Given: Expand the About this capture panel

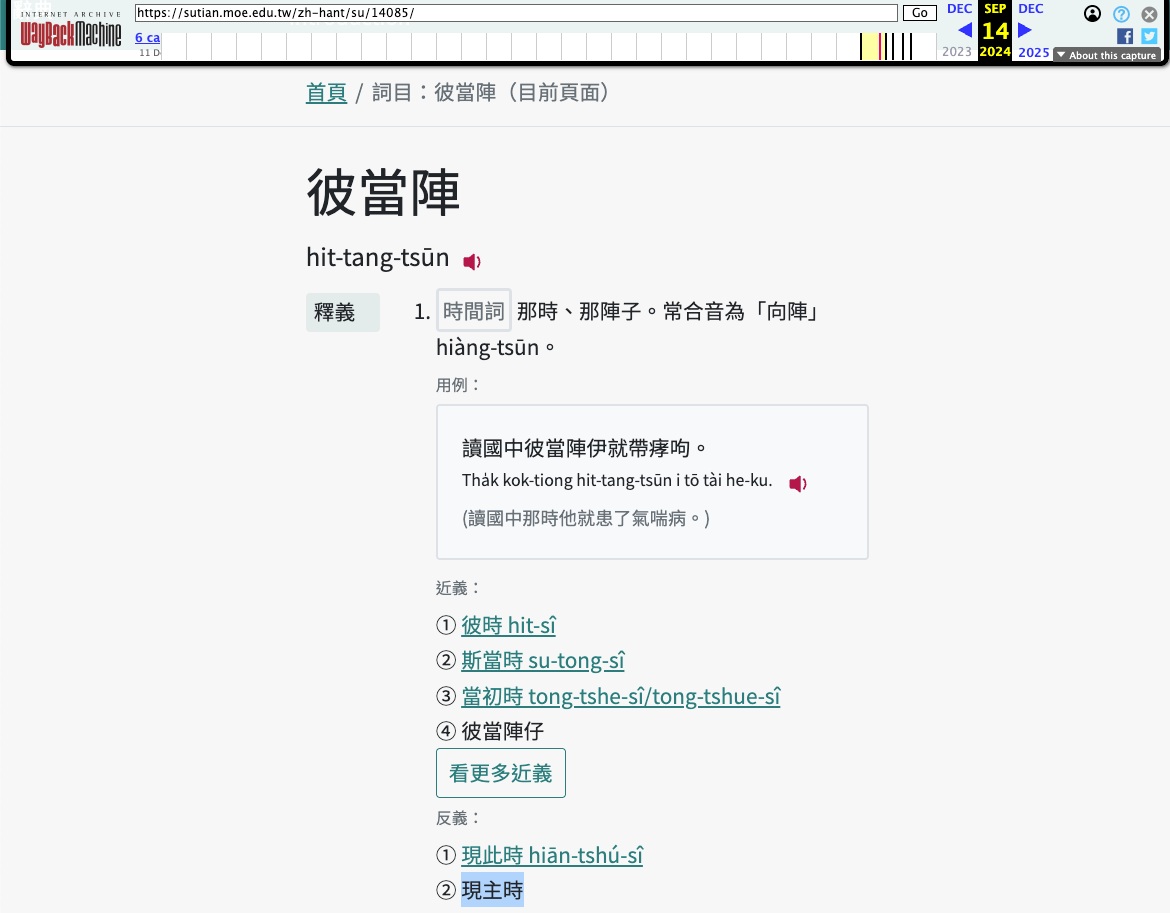Looking at the screenshot, I should (x=1106, y=55).
